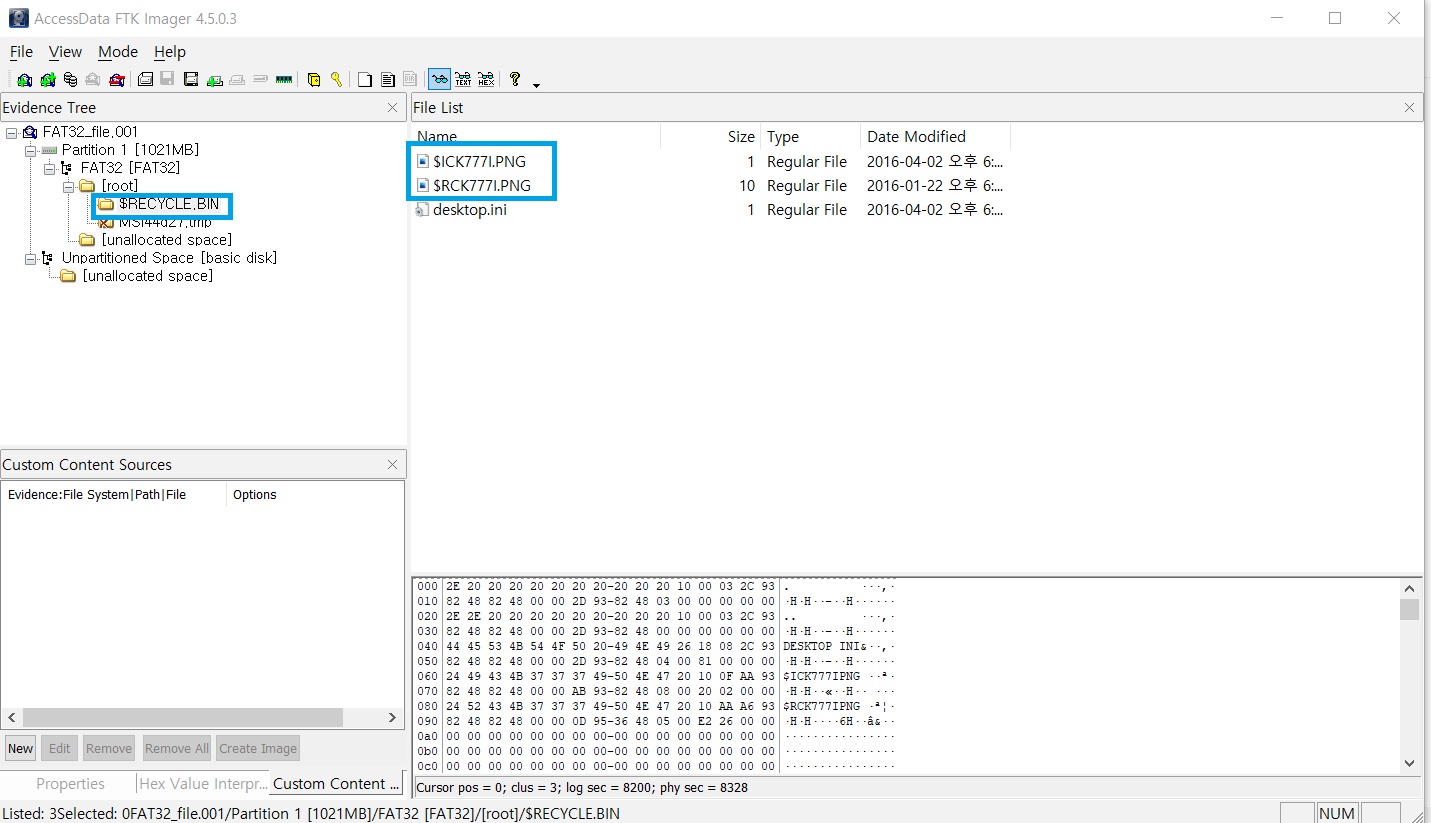Image resolution: width=1431 pixels, height=823 pixels.
Task: Click Evidence:File System|Path|File column header
Action: [114, 494]
